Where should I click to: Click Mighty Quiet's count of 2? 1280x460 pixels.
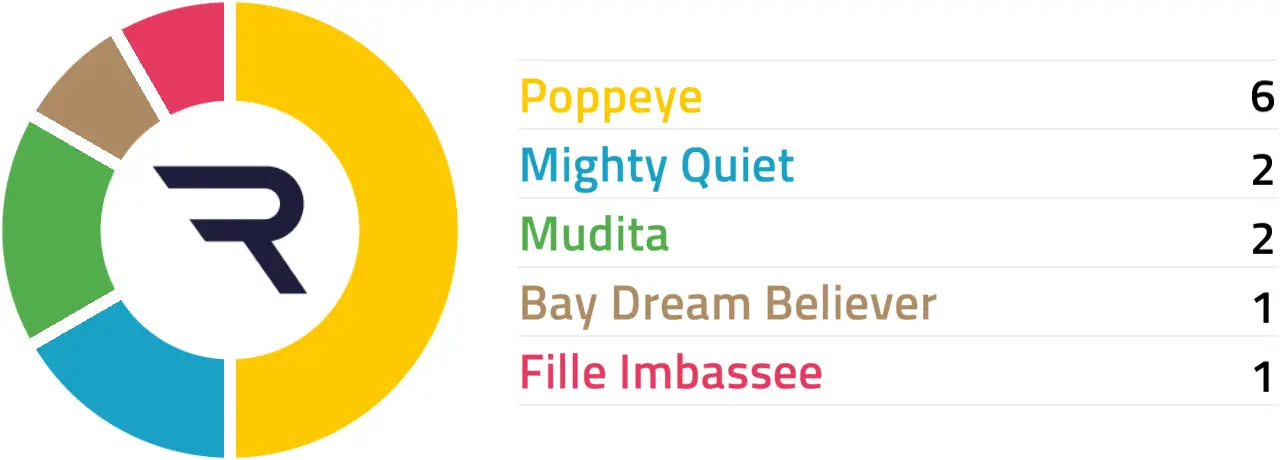(1262, 172)
